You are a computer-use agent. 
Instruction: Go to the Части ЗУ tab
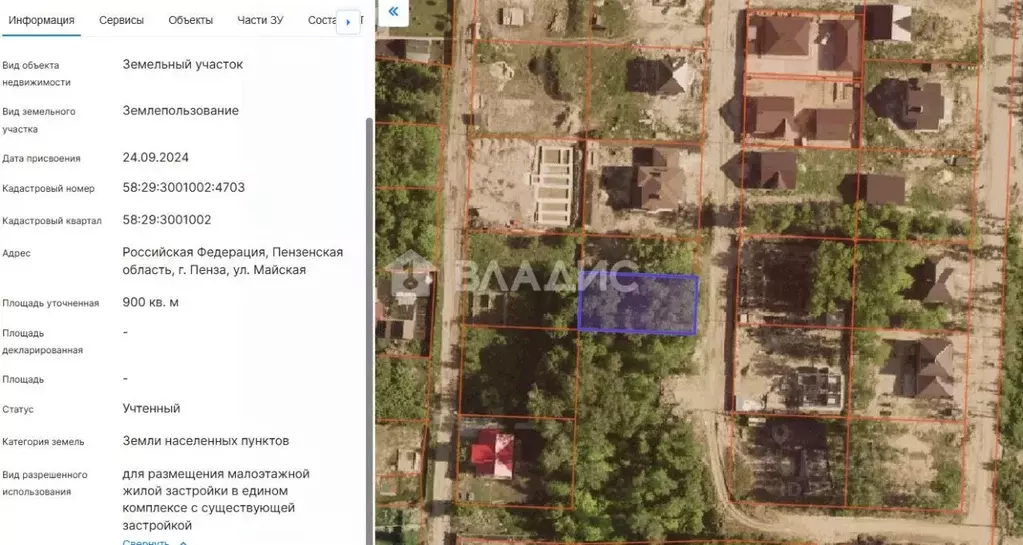click(260, 20)
